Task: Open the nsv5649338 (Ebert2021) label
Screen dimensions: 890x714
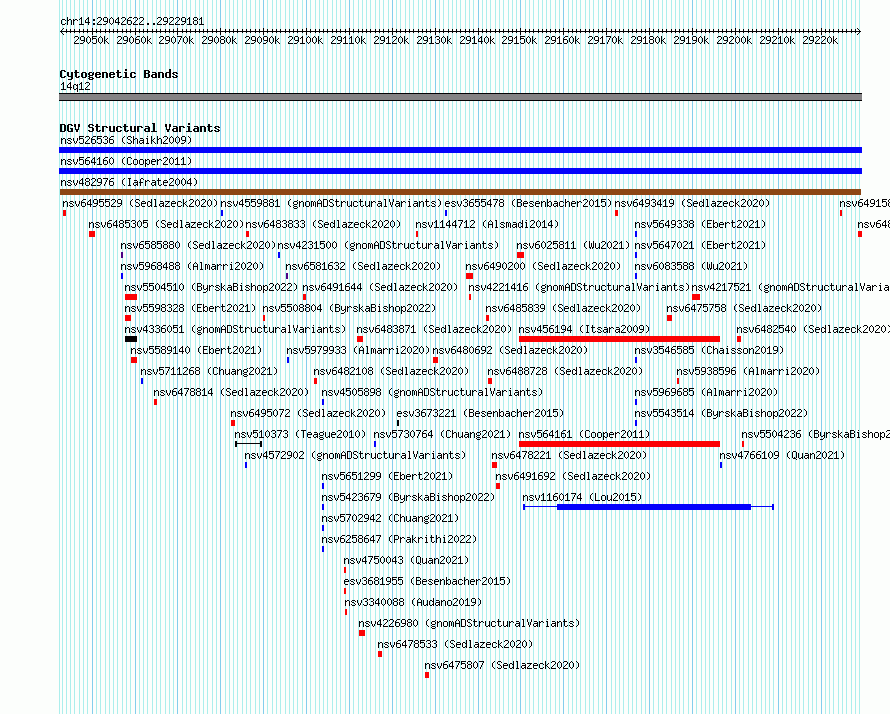Action: tap(700, 224)
